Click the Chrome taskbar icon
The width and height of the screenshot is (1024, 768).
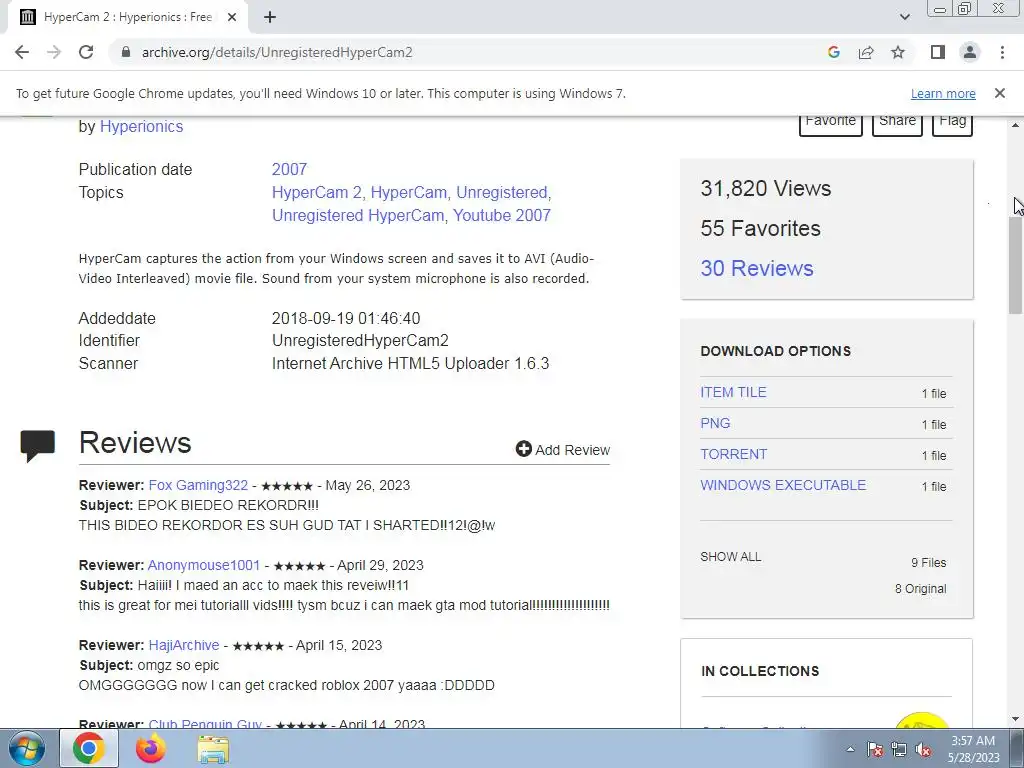pyautogui.click(x=89, y=748)
